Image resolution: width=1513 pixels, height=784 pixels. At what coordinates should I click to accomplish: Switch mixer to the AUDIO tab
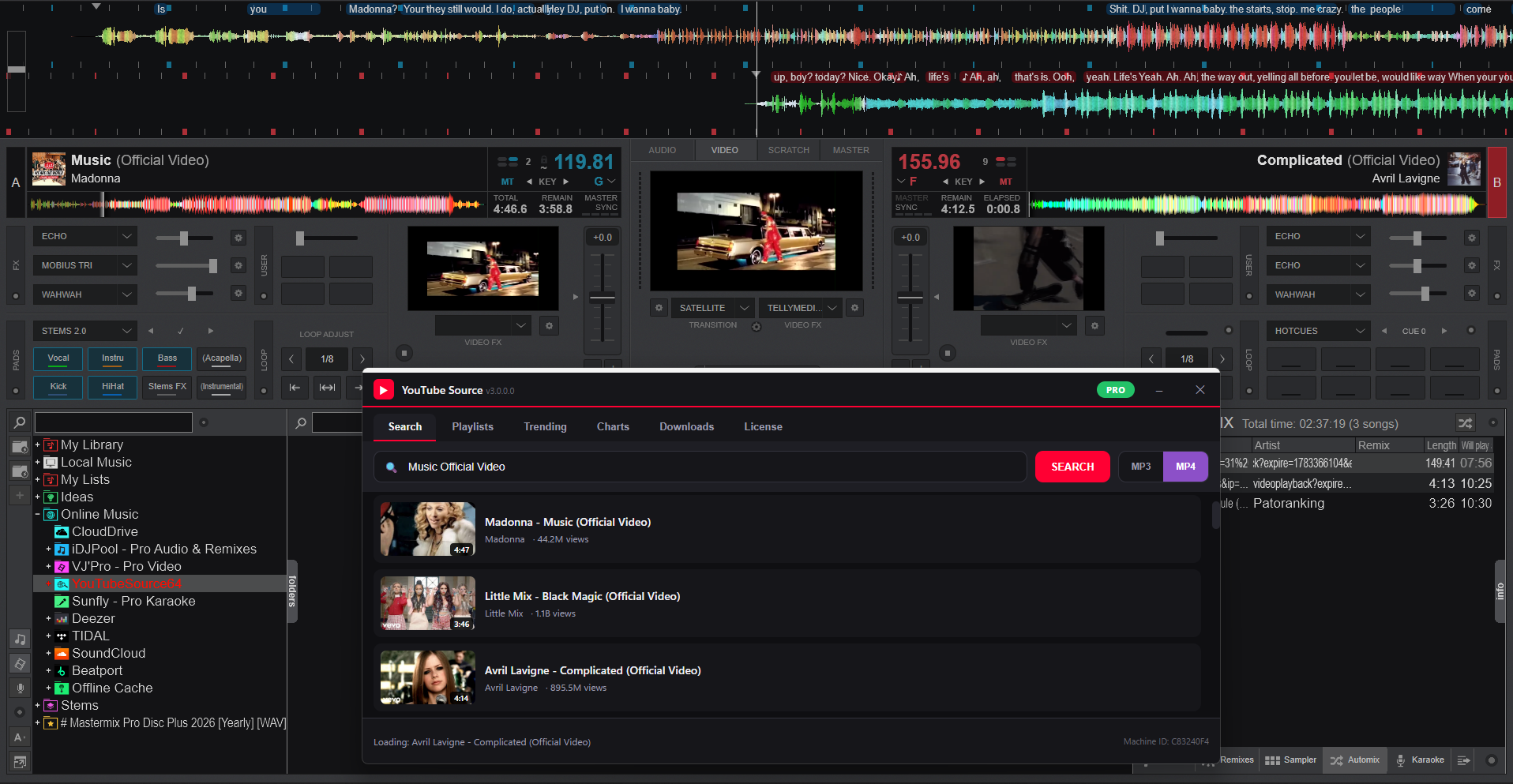[662, 150]
